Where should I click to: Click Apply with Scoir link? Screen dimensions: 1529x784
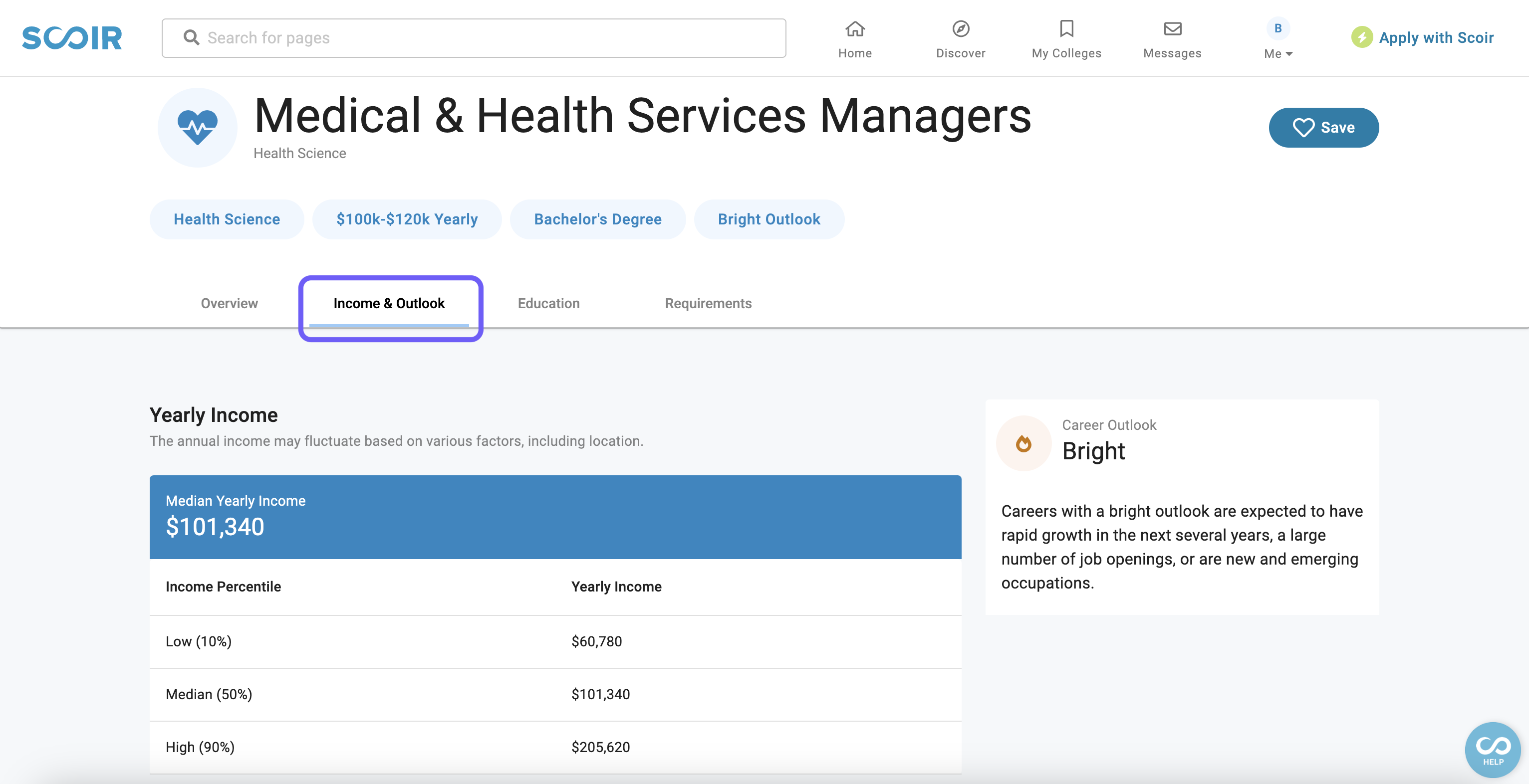[x=1436, y=37]
